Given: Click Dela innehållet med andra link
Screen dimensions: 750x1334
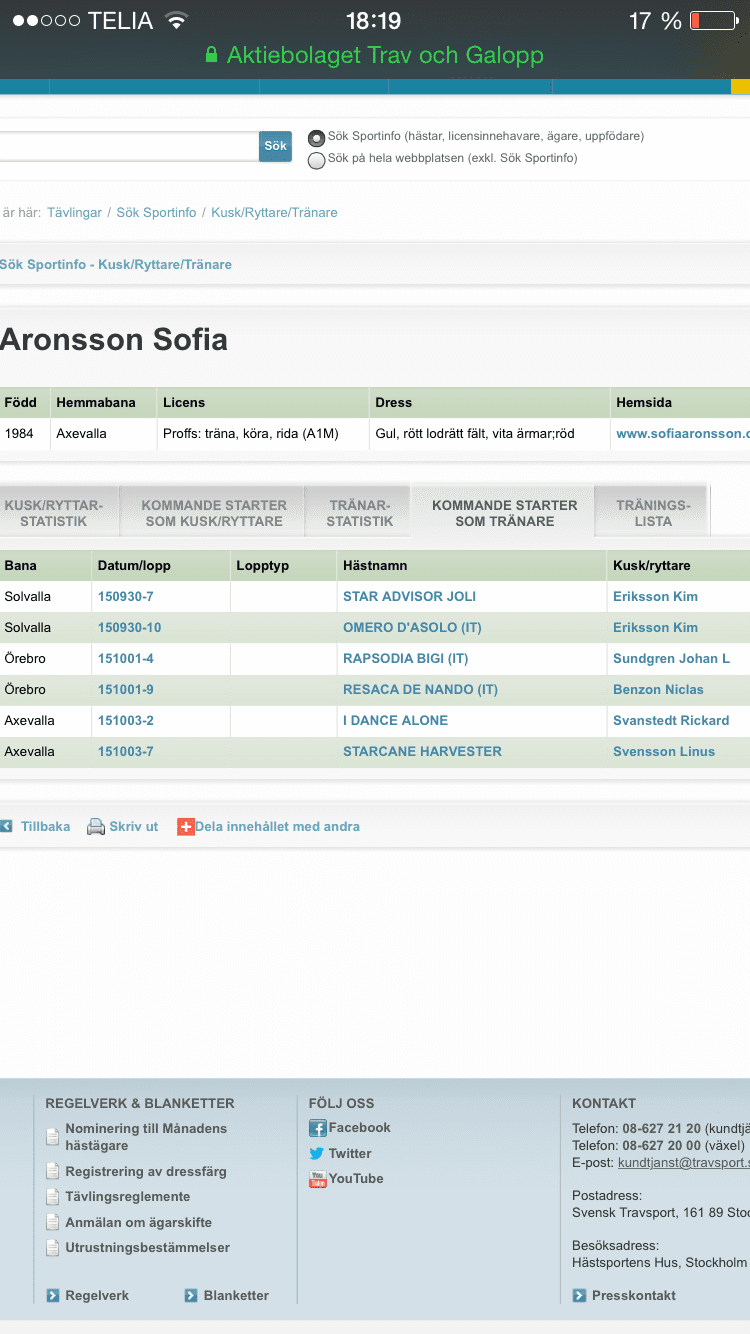Looking at the screenshot, I should coord(277,827).
